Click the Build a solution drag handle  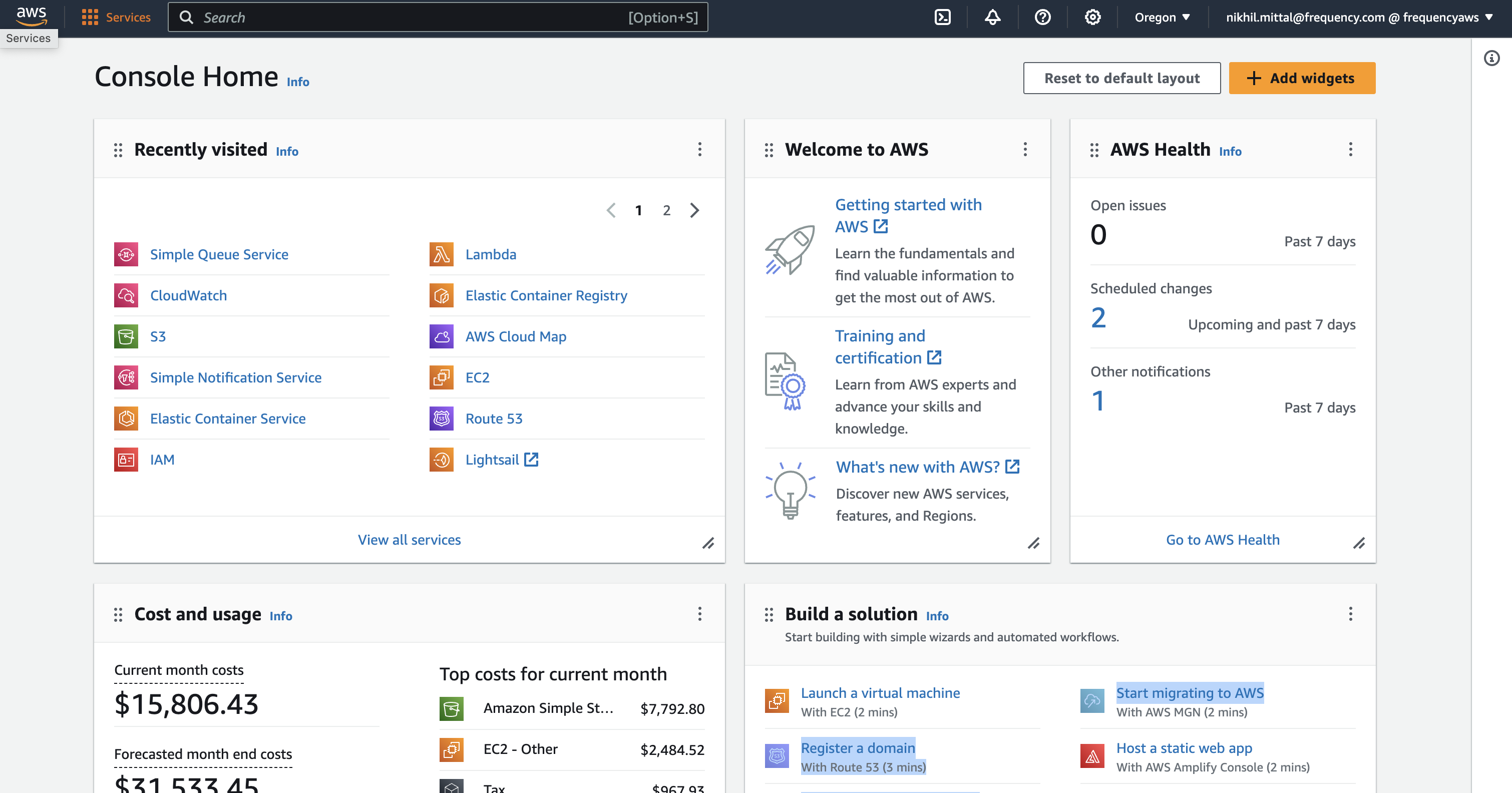pyautogui.click(x=769, y=615)
